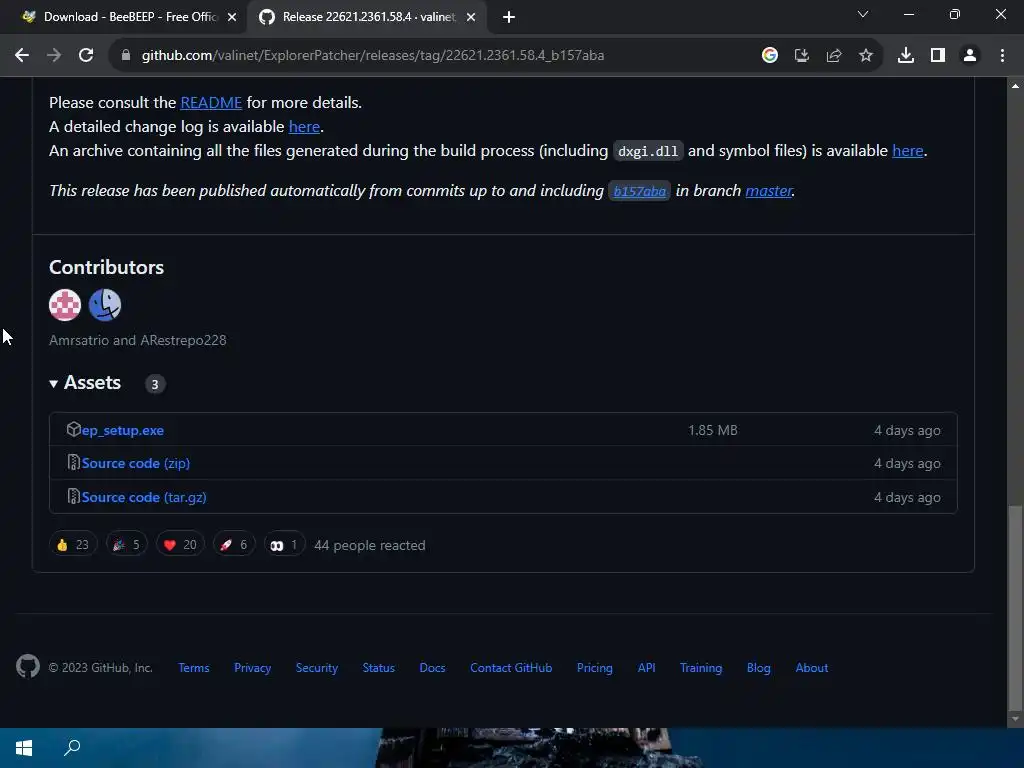This screenshot has width=1024, height=768.
Task: Toggle the rocket reaction with 6
Action: coord(234,545)
